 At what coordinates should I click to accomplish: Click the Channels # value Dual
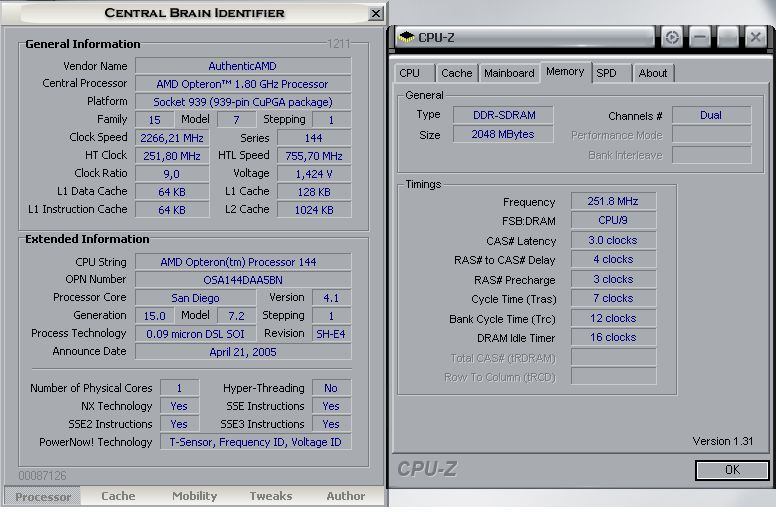(x=711, y=115)
